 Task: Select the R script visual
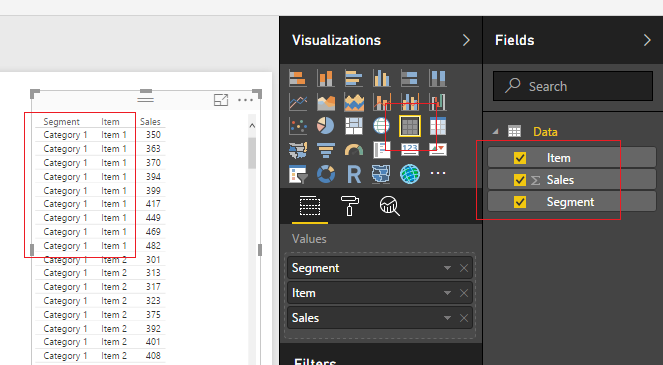(x=353, y=174)
